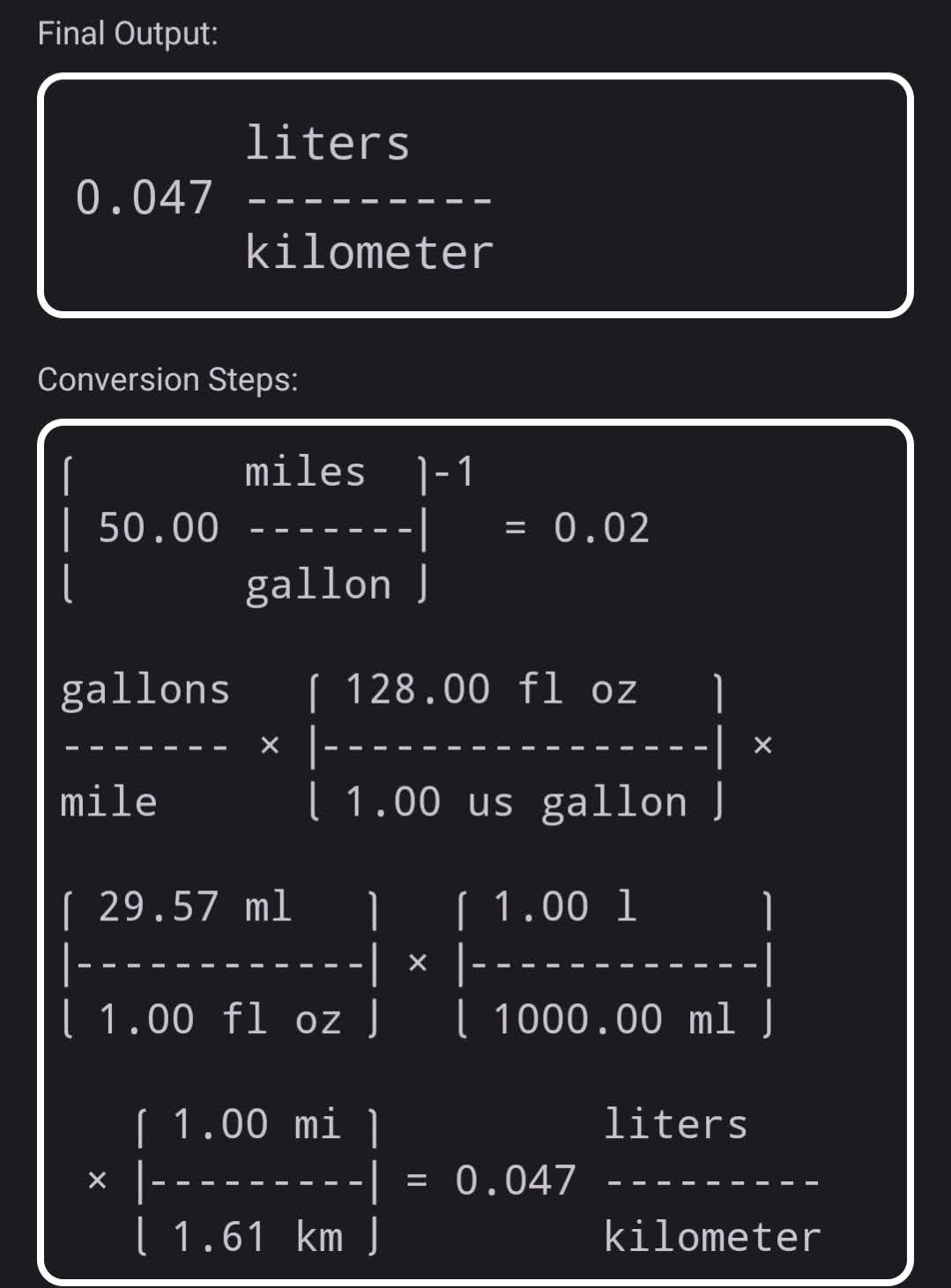
Task: Click liters in the Final Output box
Action: click(x=327, y=143)
